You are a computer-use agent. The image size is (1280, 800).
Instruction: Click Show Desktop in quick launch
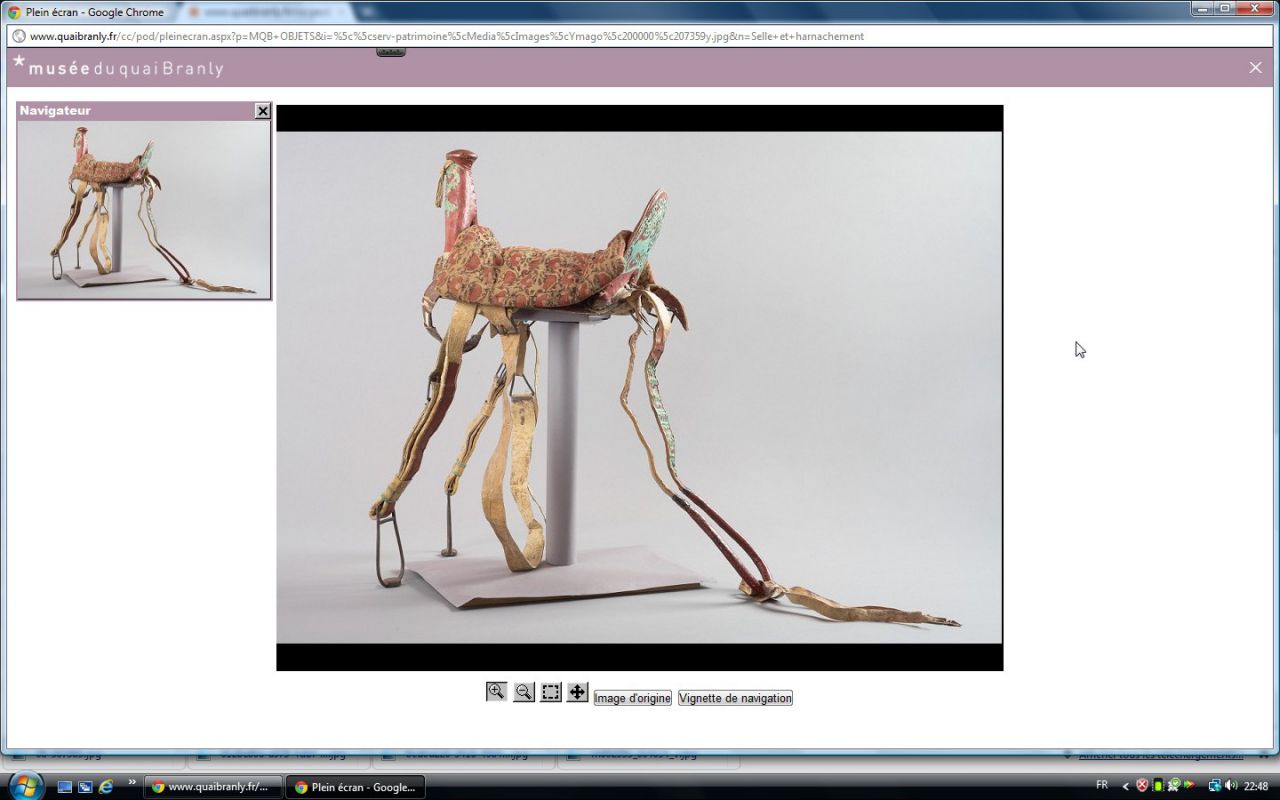[65, 787]
